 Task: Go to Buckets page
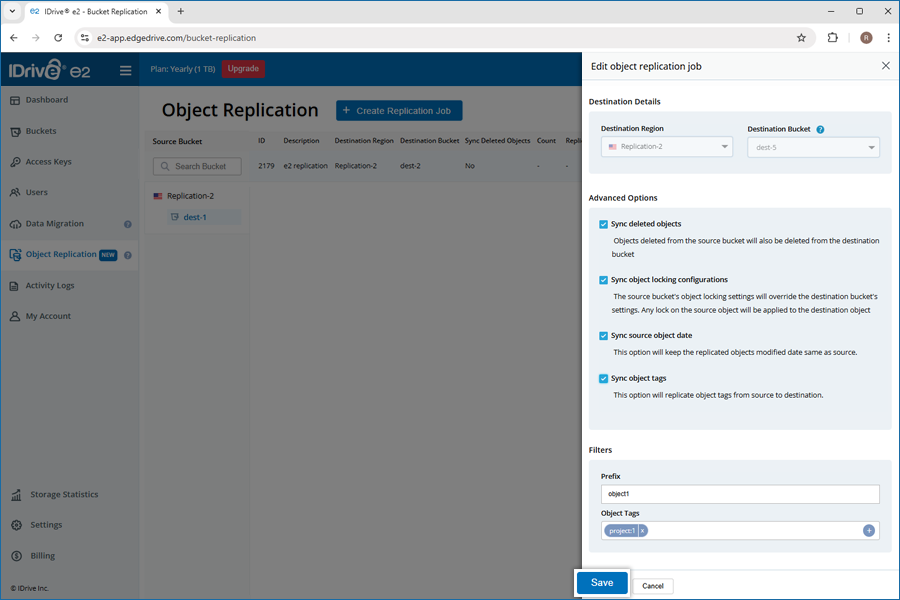pos(41,131)
